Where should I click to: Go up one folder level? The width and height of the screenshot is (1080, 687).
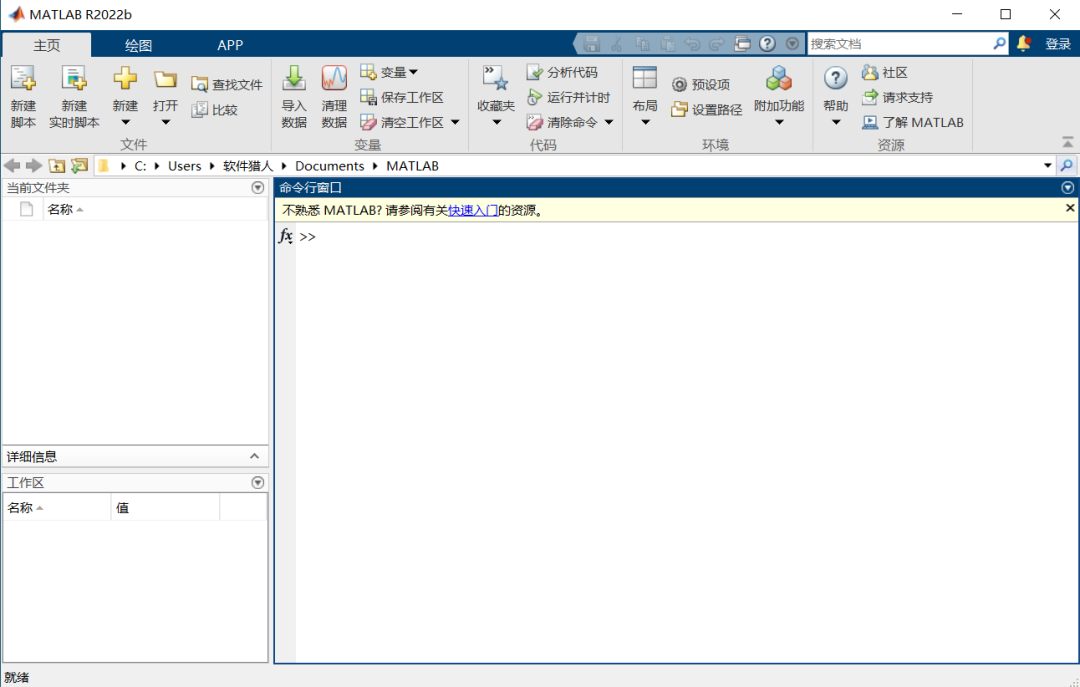tap(56, 165)
